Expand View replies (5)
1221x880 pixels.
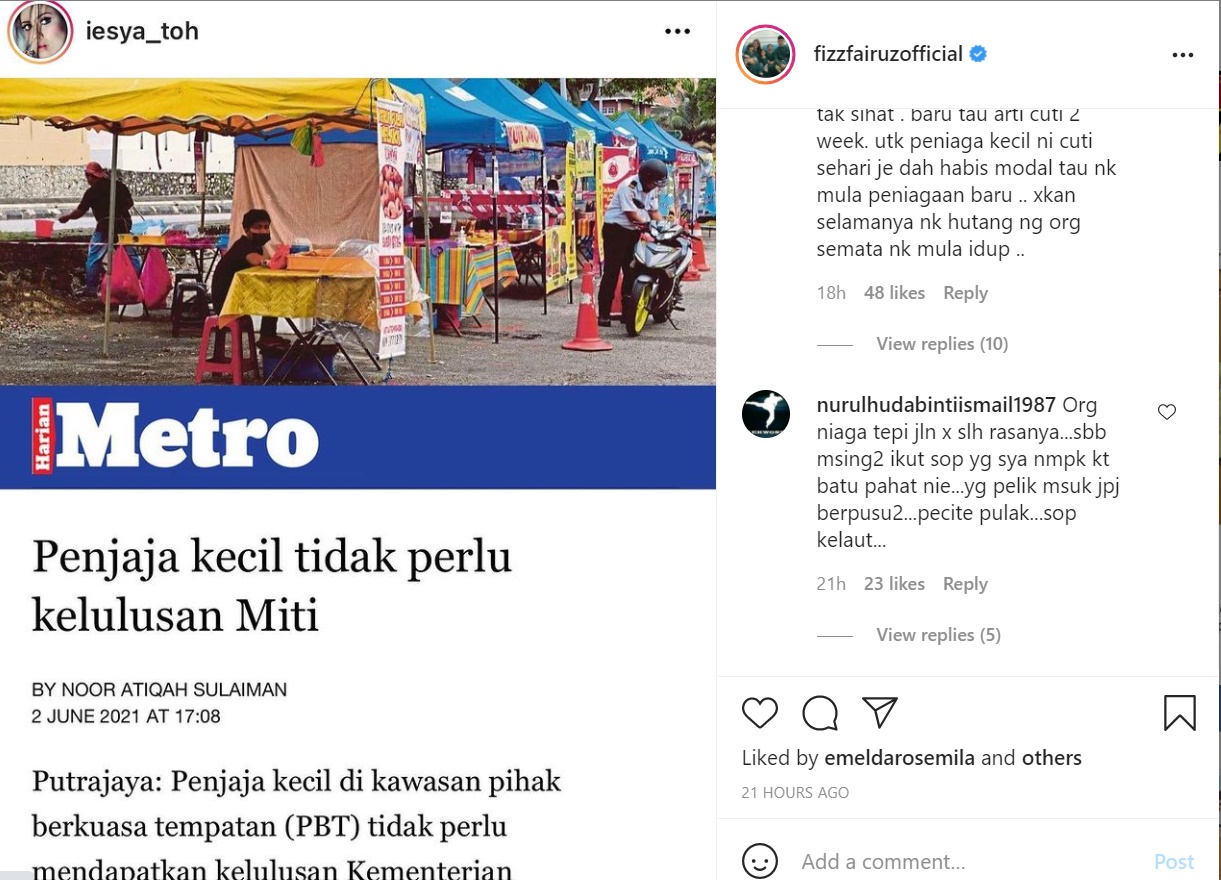pos(938,635)
